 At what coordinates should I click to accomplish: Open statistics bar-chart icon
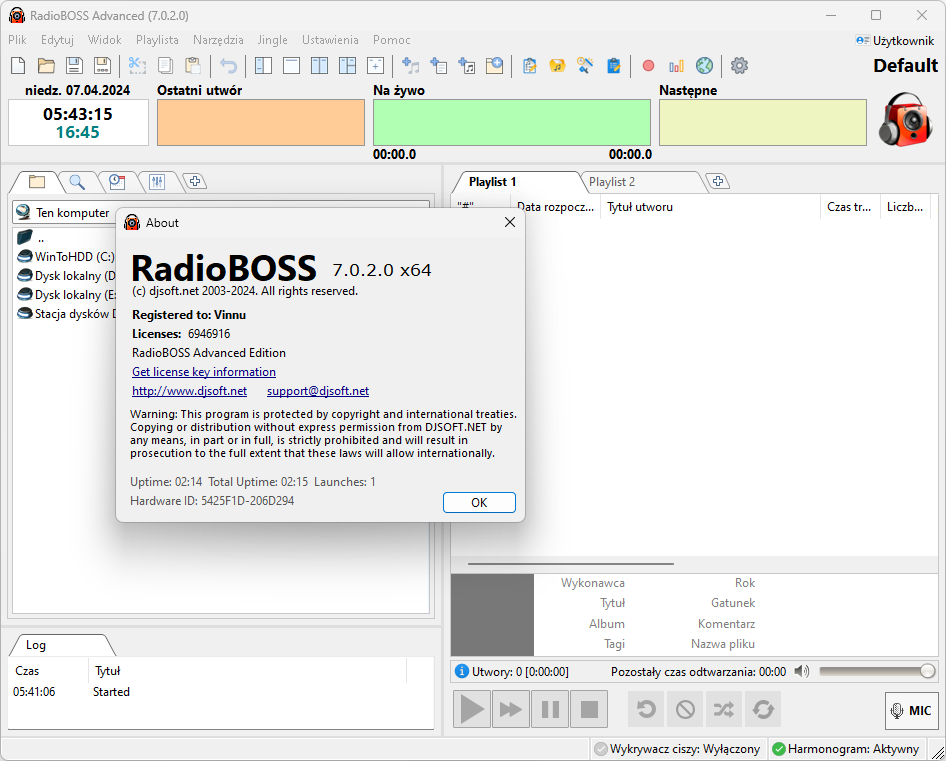click(676, 65)
